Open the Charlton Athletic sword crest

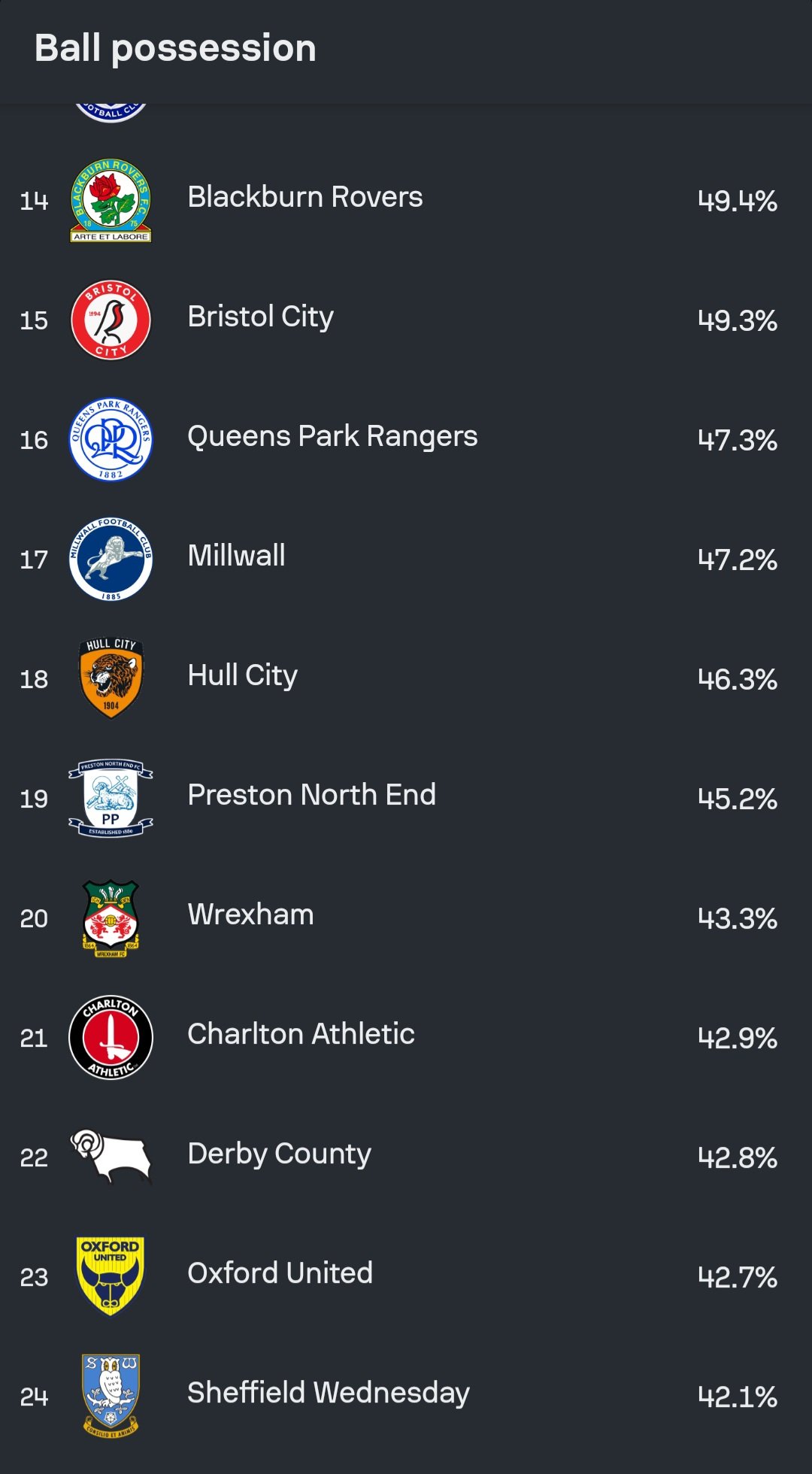coord(111,1037)
